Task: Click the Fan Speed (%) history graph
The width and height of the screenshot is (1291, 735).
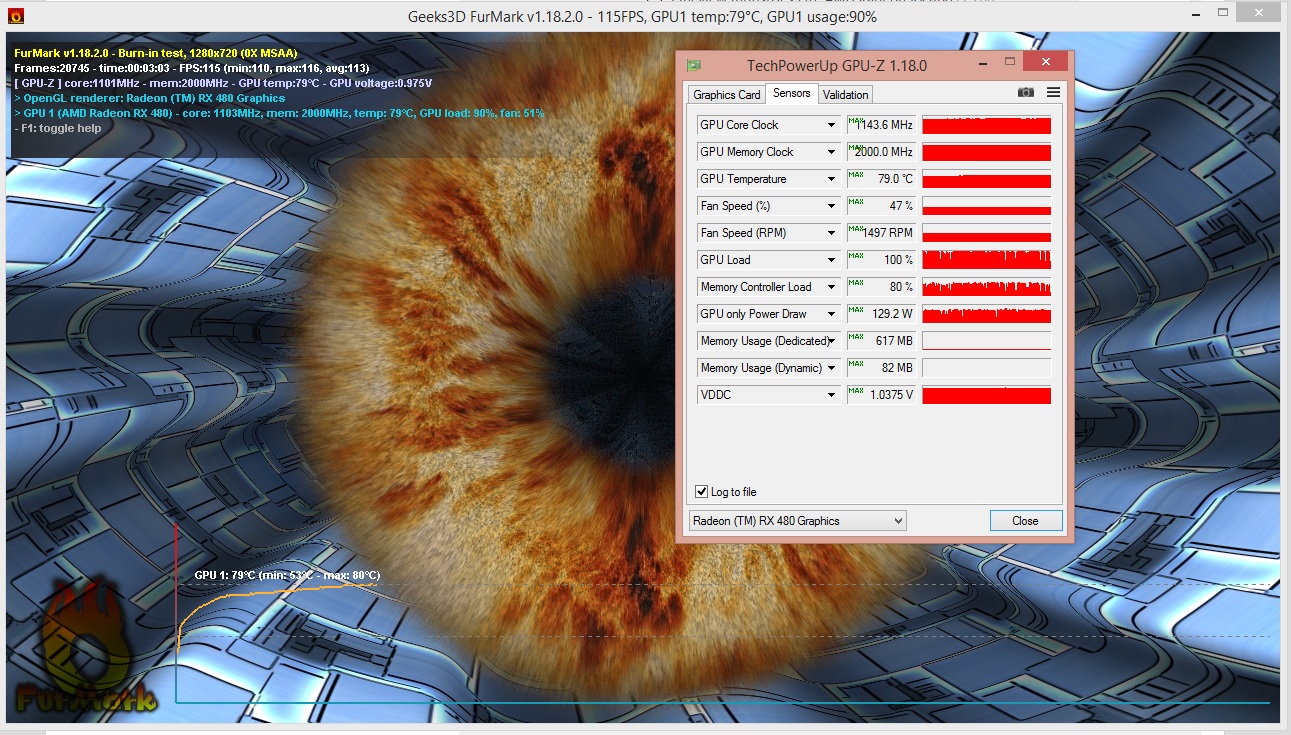Action: 986,206
